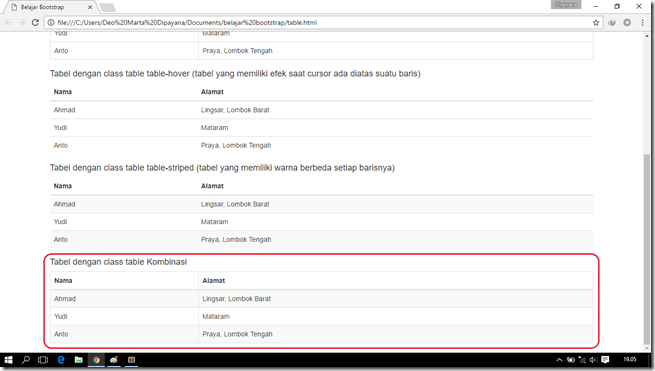Open the volume speaker icon in tray
The width and height of the screenshot is (655, 371).
click(593, 360)
